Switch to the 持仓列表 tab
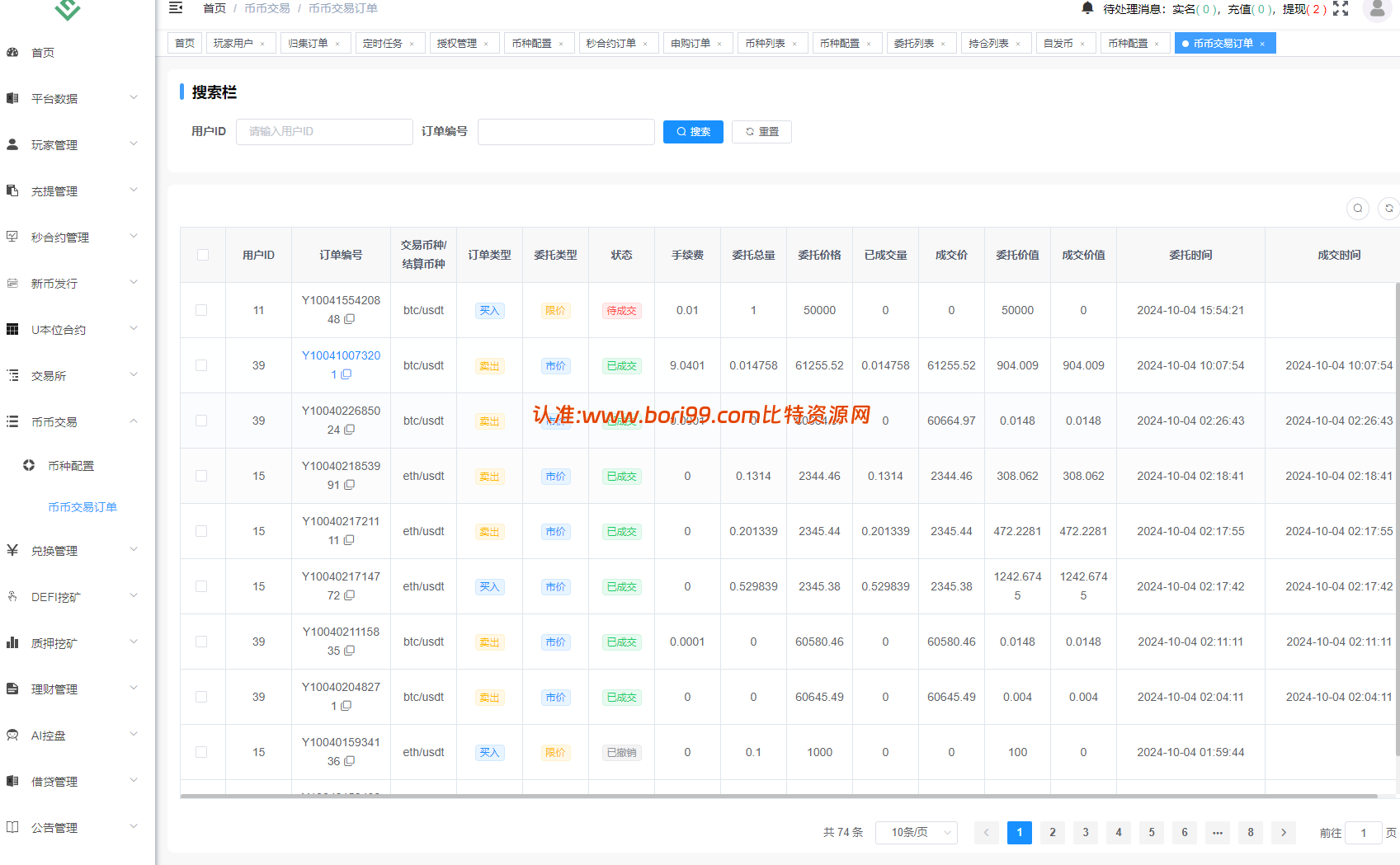Screen dimensions: 1400x865 [997, 43]
